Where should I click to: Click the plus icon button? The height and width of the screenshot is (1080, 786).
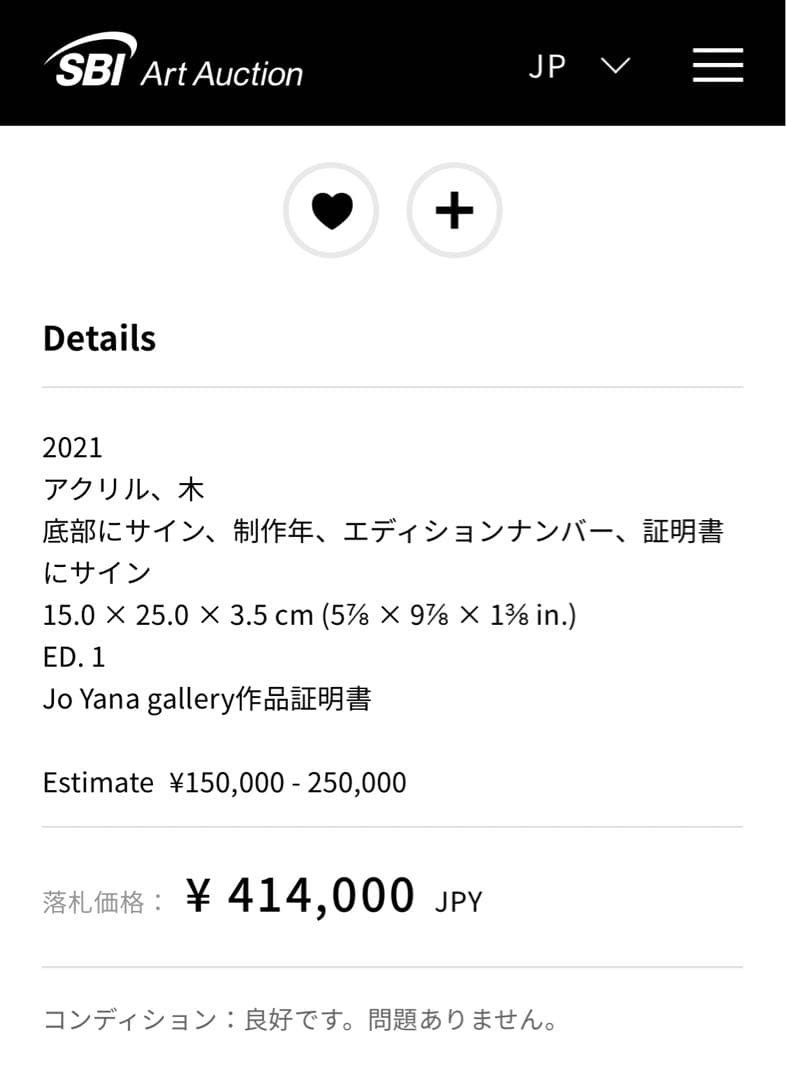pos(454,211)
